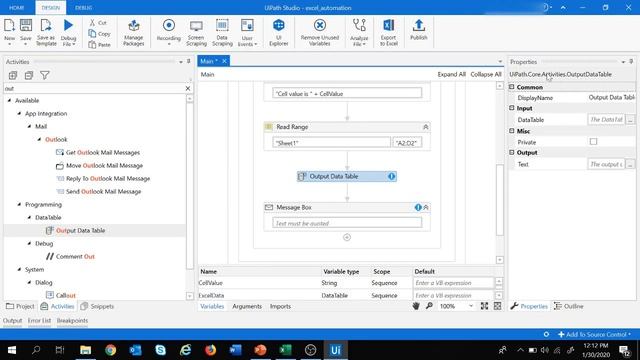640x360 pixels.
Task: Click the Cut command
Action: point(98,22)
